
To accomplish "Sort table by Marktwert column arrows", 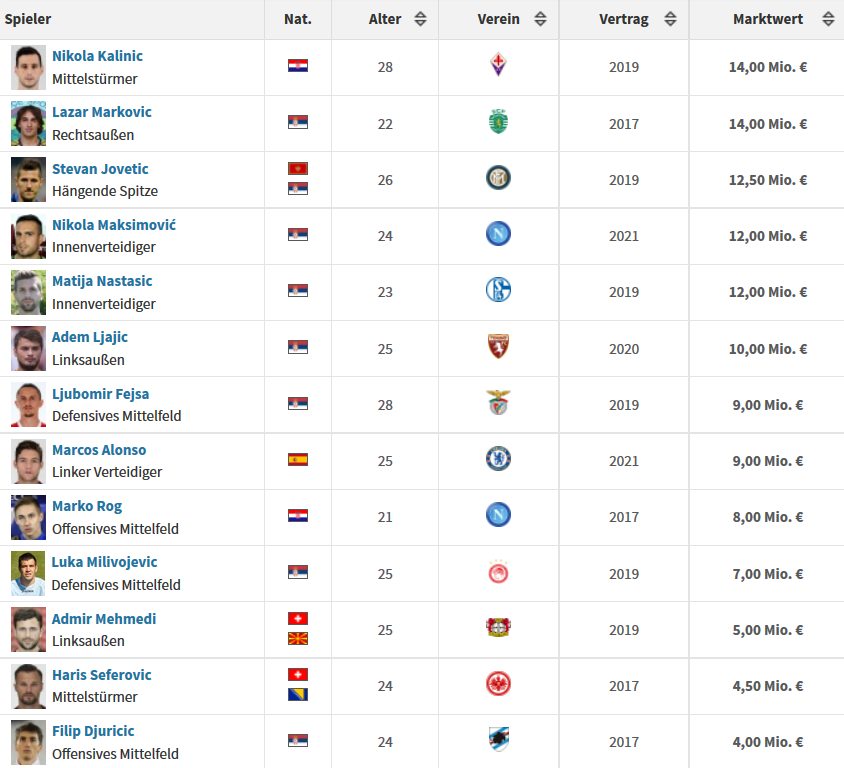I will tap(827, 19).
